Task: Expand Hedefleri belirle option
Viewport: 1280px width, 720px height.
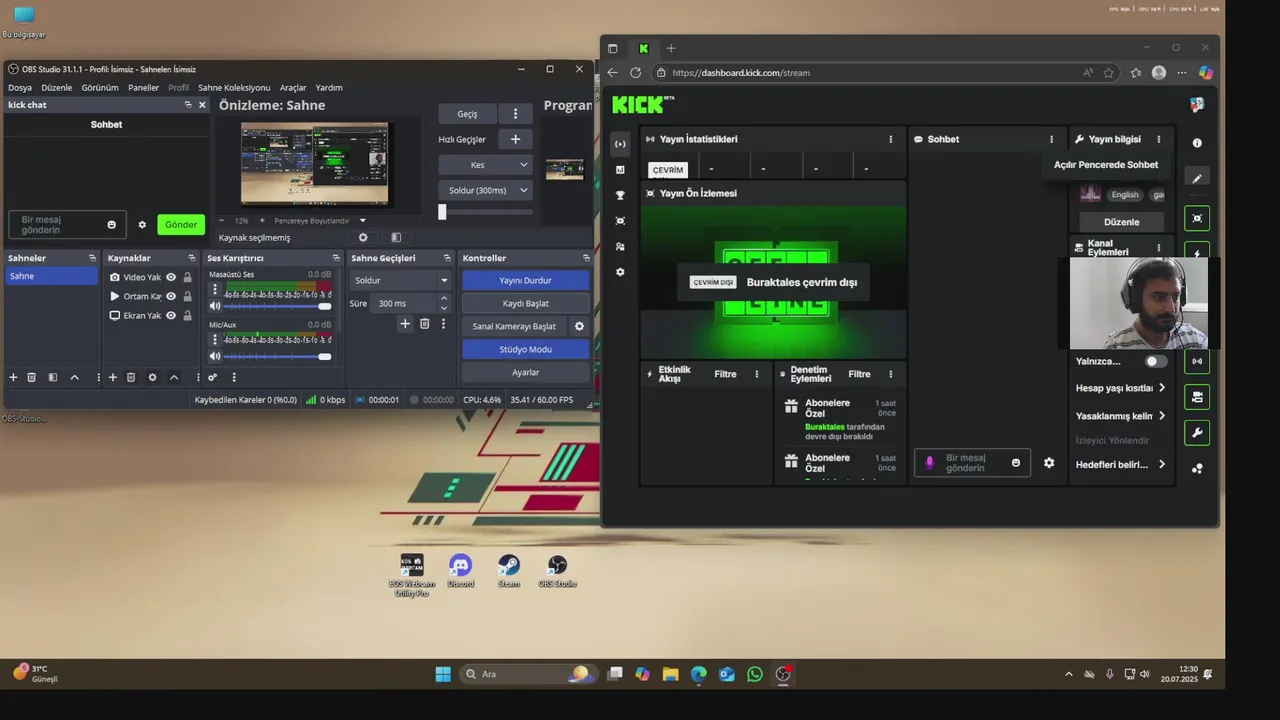Action: coord(1121,464)
